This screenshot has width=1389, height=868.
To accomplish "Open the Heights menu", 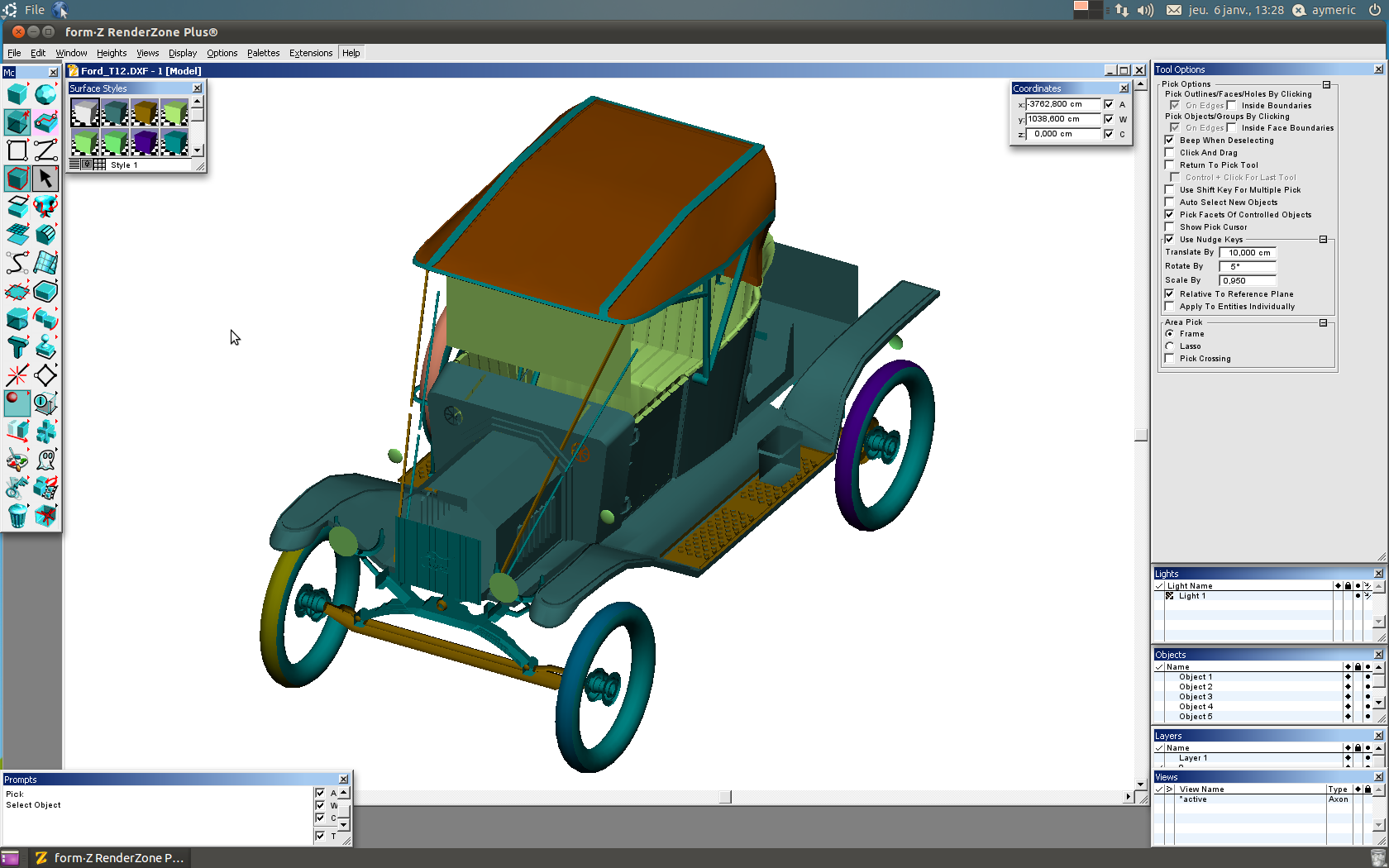I will 112,53.
